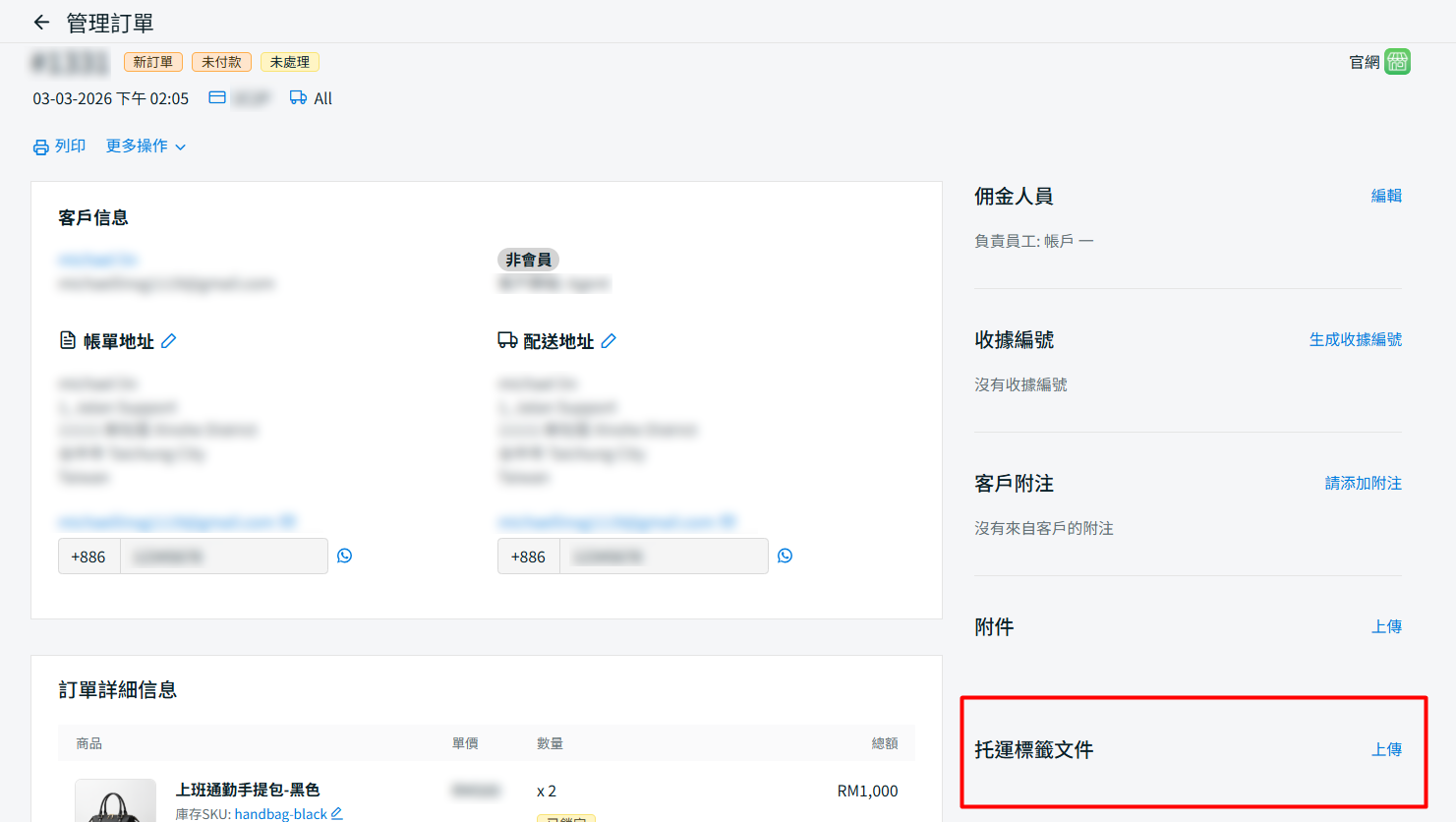Open WhatsApp for billing phone number
Screen dimensions: 1456x822
point(345,556)
